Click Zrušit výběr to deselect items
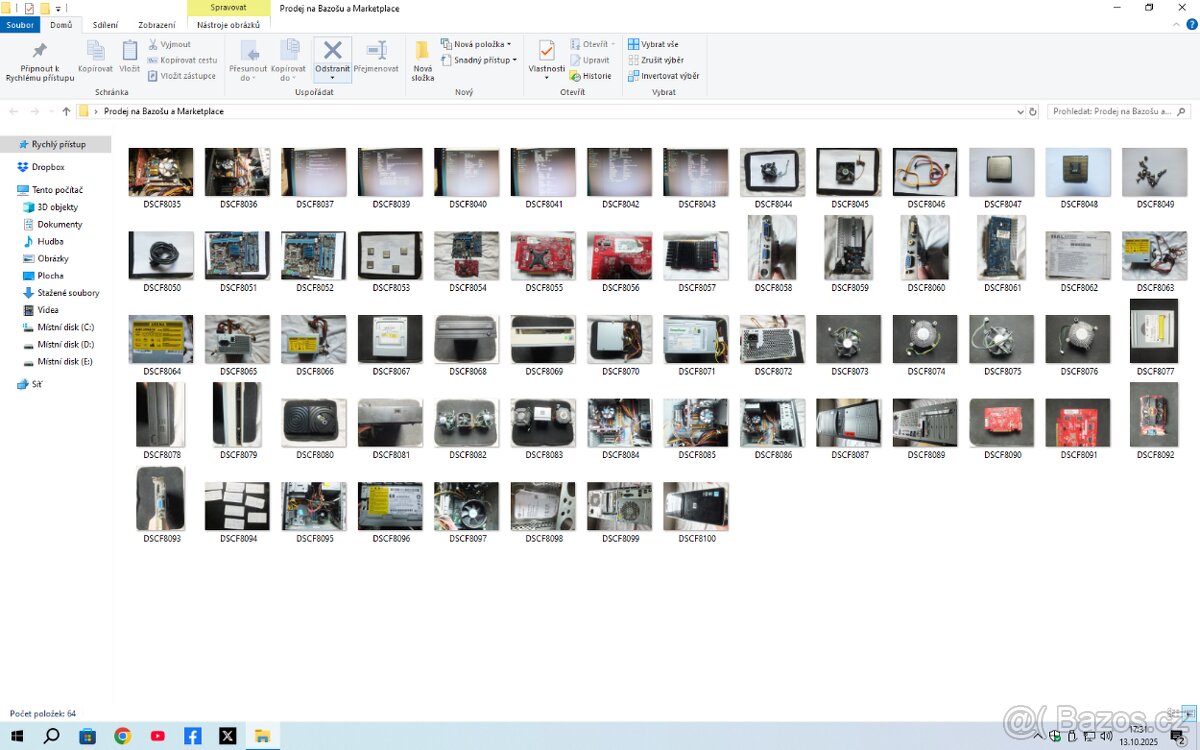This screenshot has height=750, width=1200. (656, 60)
